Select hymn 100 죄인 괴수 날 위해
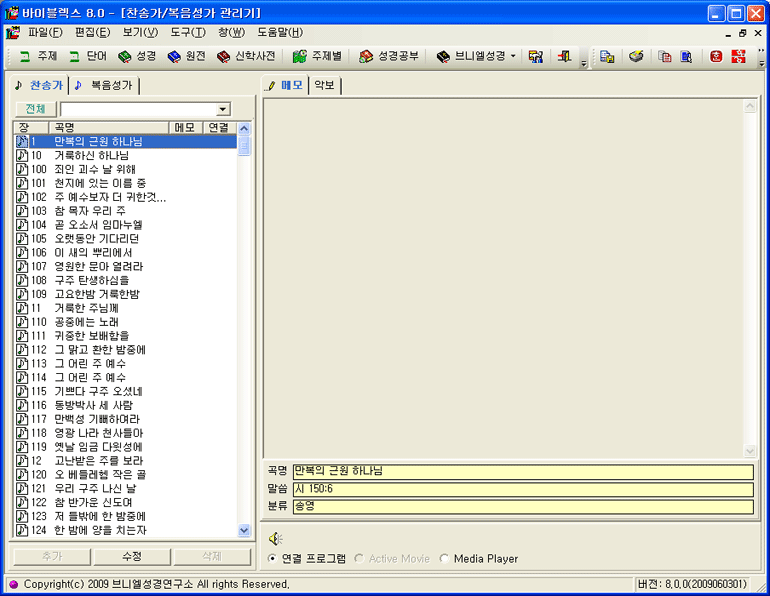 pyautogui.click(x=126, y=169)
